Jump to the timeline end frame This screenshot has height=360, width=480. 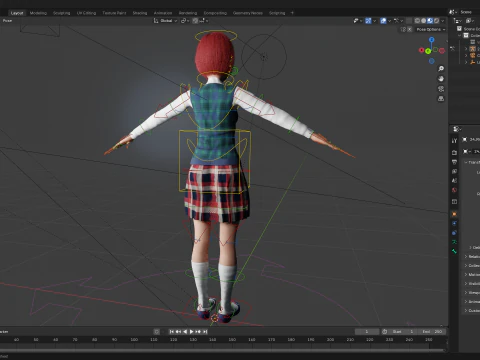[x=205, y=332]
